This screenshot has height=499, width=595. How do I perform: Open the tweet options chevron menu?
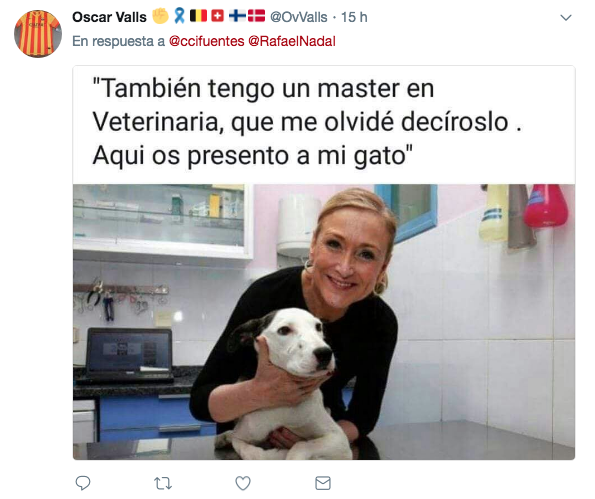point(566,17)
